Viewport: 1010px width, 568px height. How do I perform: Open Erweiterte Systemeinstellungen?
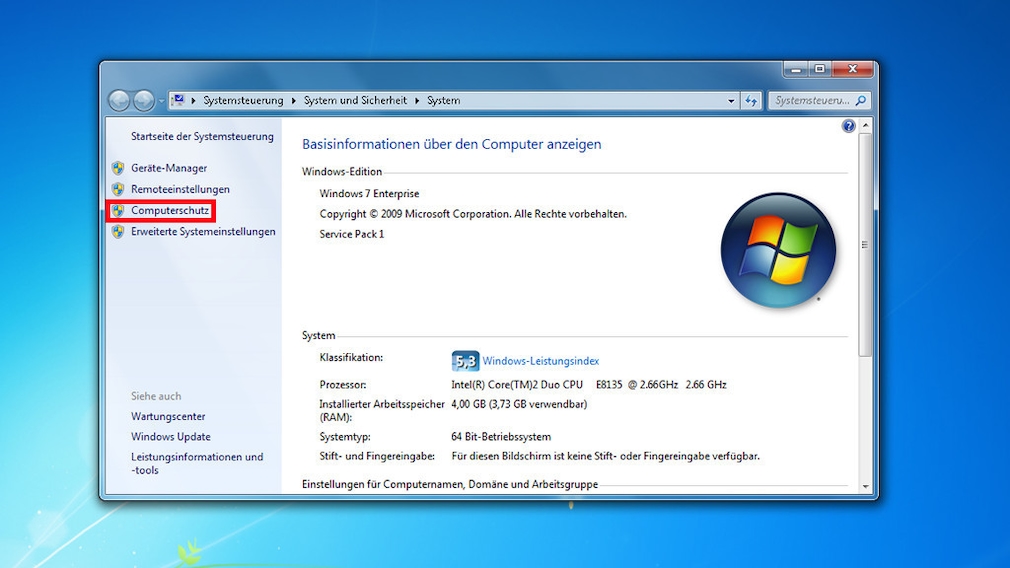[203, 232]
